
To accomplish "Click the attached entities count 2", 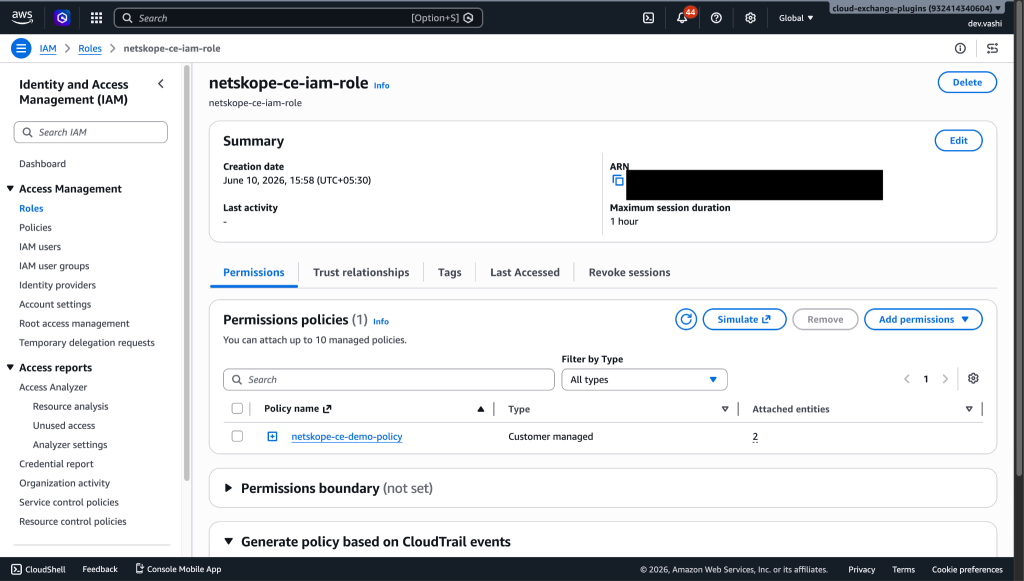I will pos(755,437).
